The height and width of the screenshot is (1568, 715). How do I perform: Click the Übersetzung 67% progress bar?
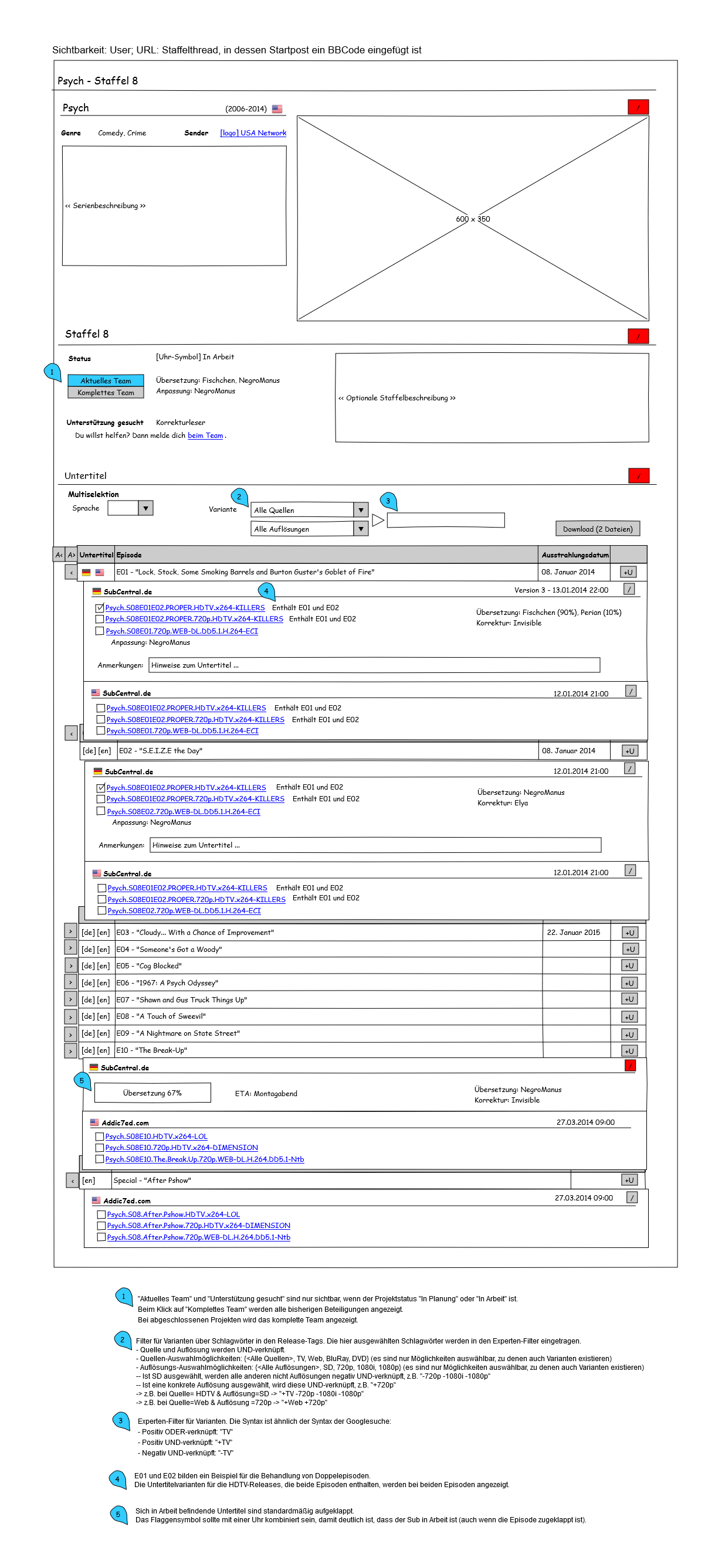tap(153, 1093)
